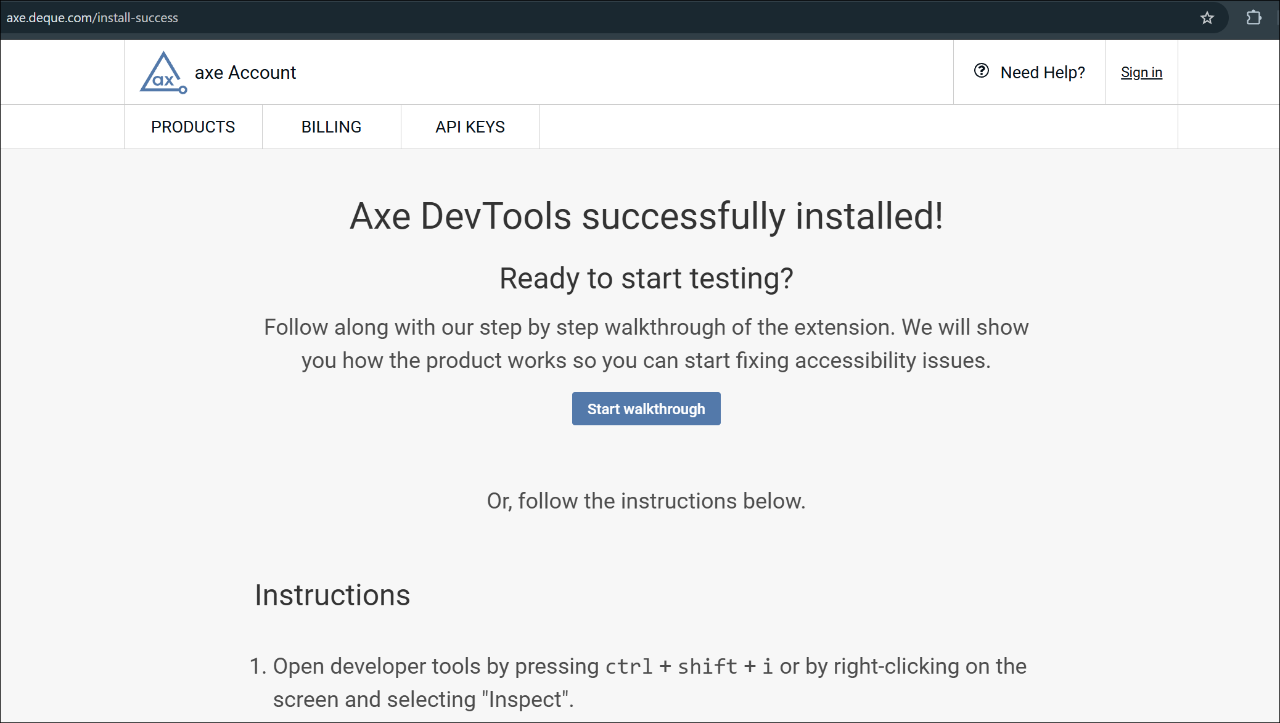This screenshot has height=723, width=1280.
Task: Click the Need Help question mark icon
Action: [981, 71]
